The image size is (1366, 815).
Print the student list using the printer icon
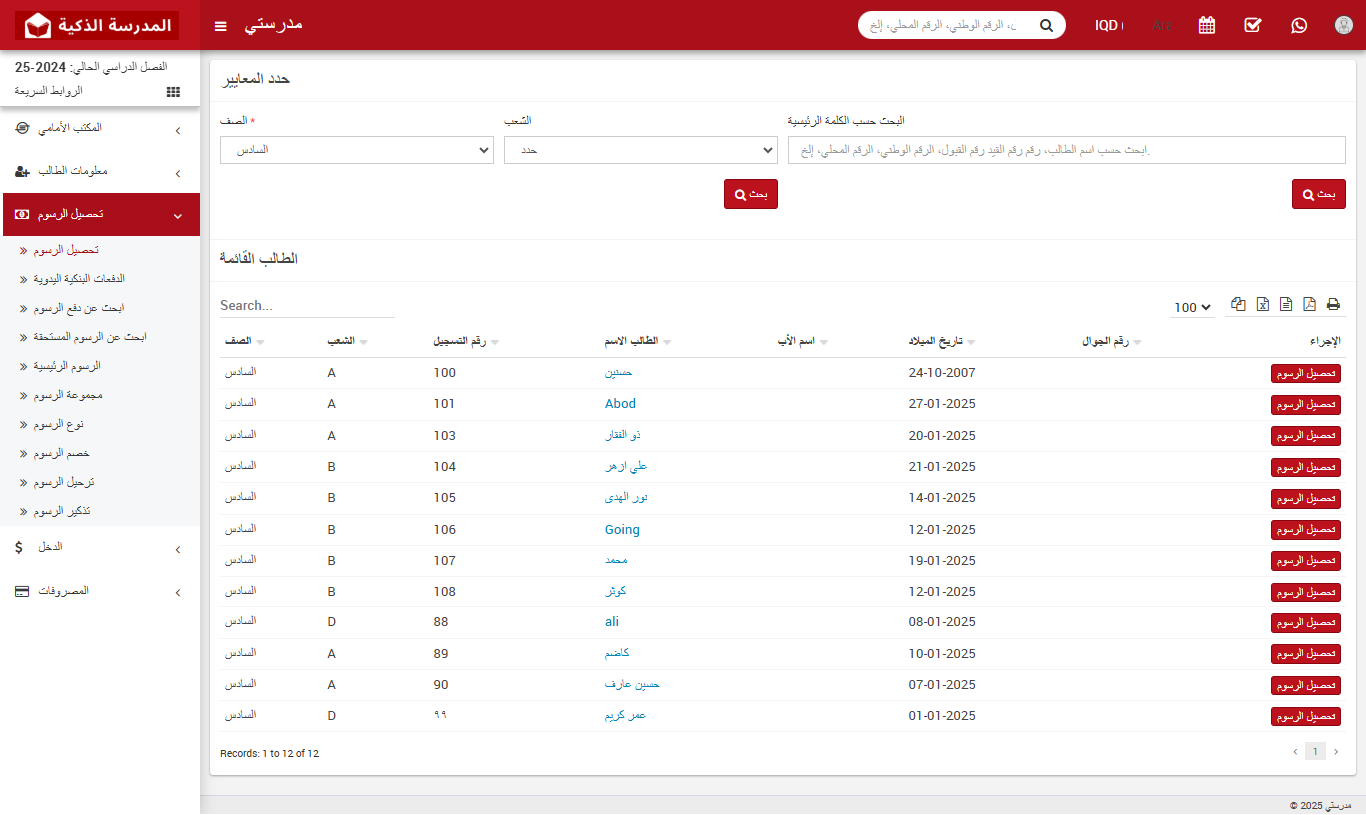pyautogui.click(x=1331, y=303)
